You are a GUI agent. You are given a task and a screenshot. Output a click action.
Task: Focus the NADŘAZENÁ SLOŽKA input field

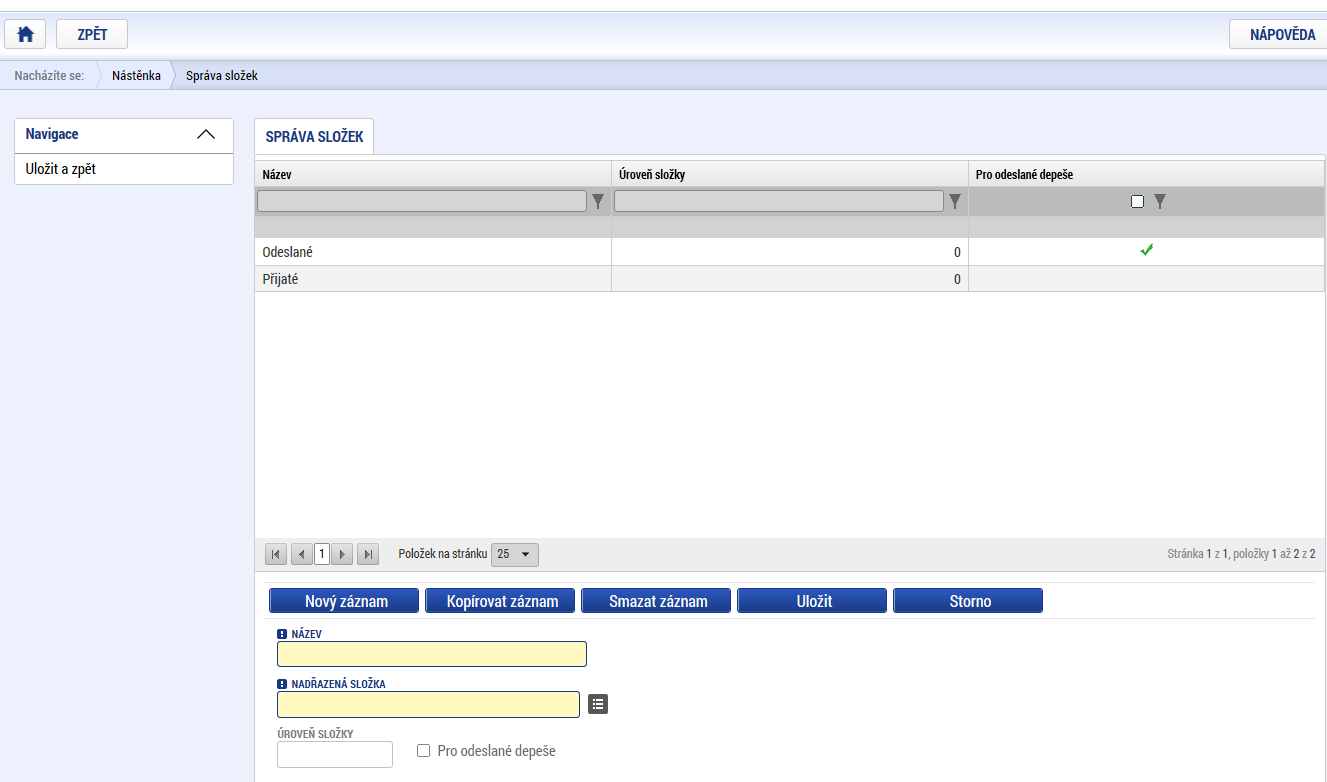tap(428, 704)
